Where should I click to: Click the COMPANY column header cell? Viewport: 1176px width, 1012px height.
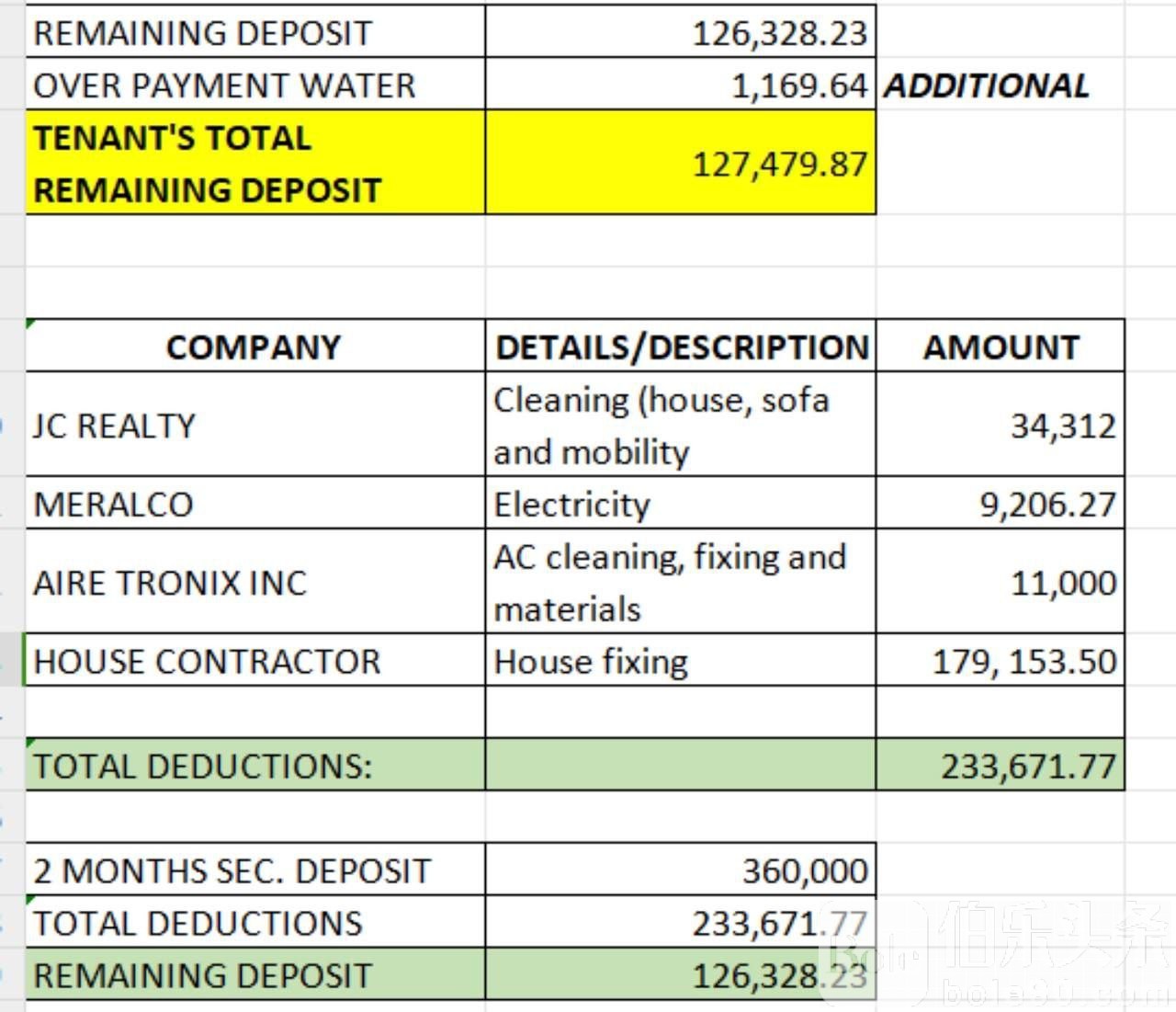254,347
